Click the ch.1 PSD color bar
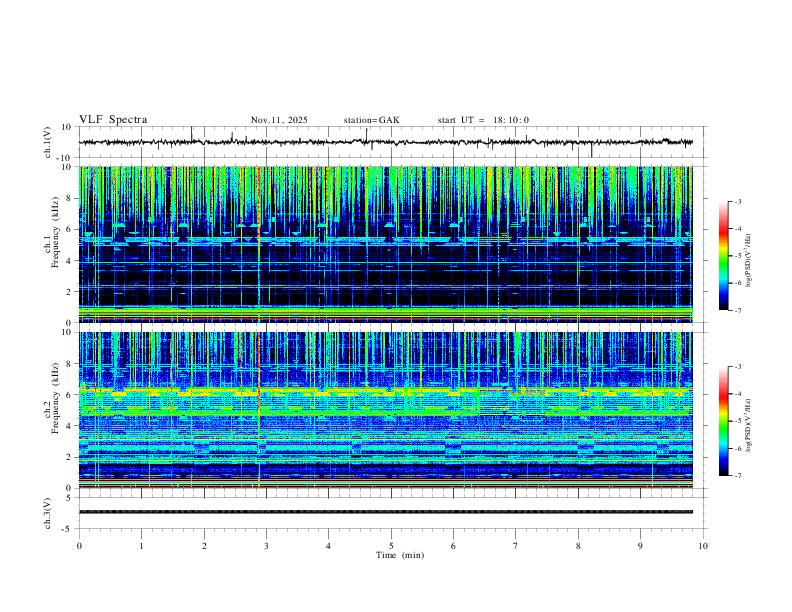 coord(724,256)
